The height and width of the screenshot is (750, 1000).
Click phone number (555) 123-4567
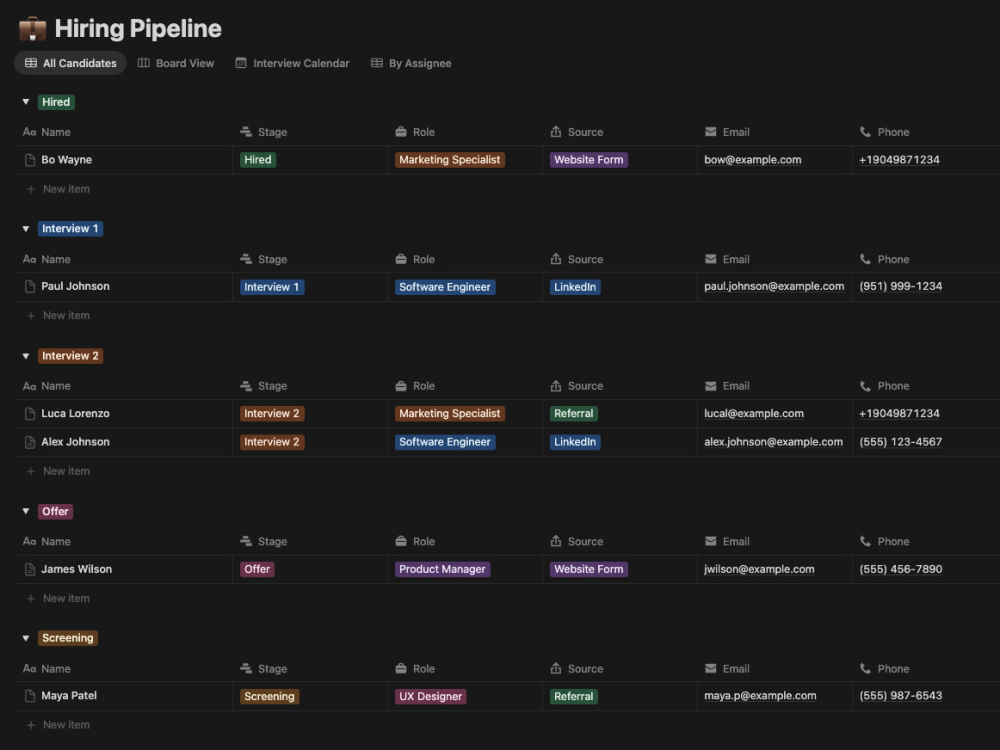tap(901, 442)
